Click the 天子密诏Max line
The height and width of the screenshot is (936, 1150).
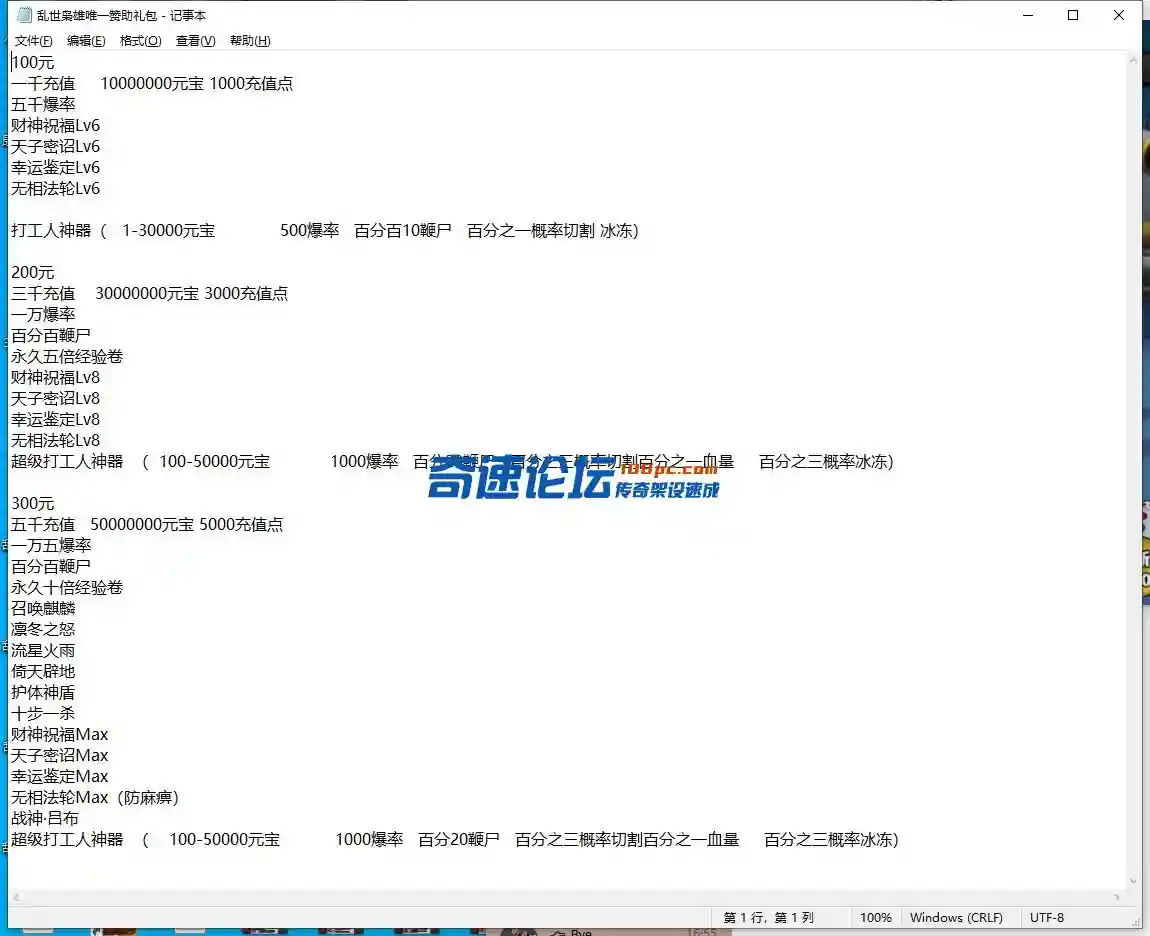point(59,756)
